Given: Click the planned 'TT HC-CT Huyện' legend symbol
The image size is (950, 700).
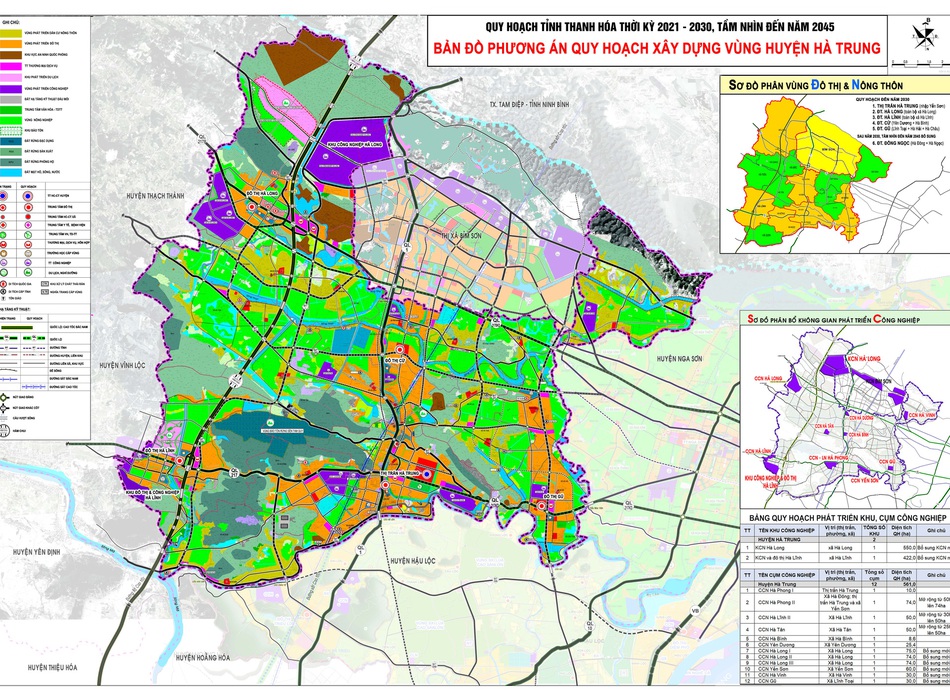Looking at the screenshot, I should point(28,196).
